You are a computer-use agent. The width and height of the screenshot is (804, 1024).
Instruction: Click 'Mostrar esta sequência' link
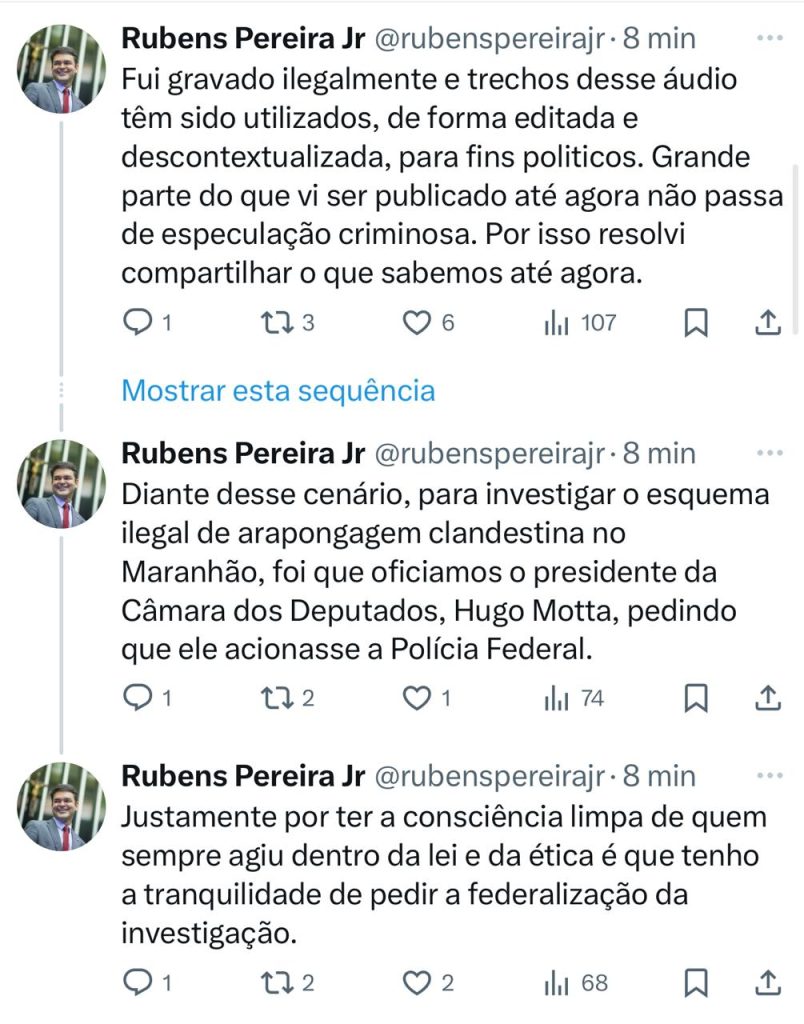coord(278,390)
